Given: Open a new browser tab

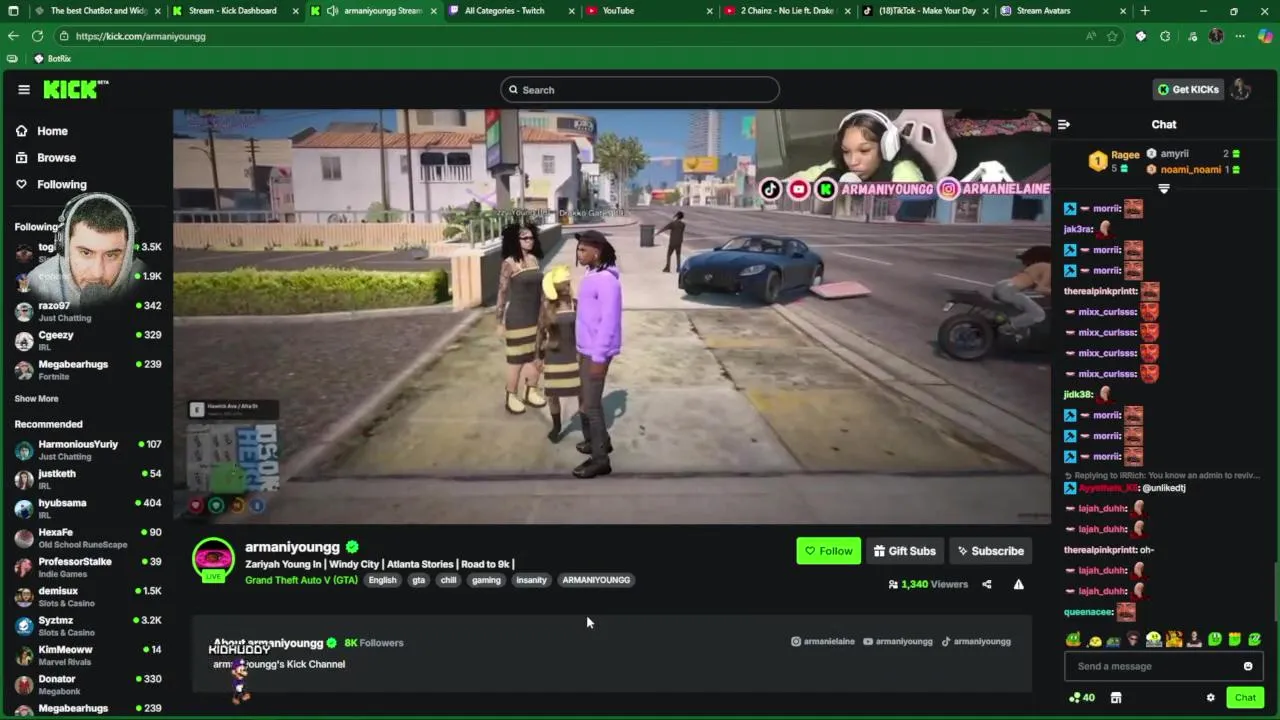Looking at the screenshot, I should tap(1145, 11).
